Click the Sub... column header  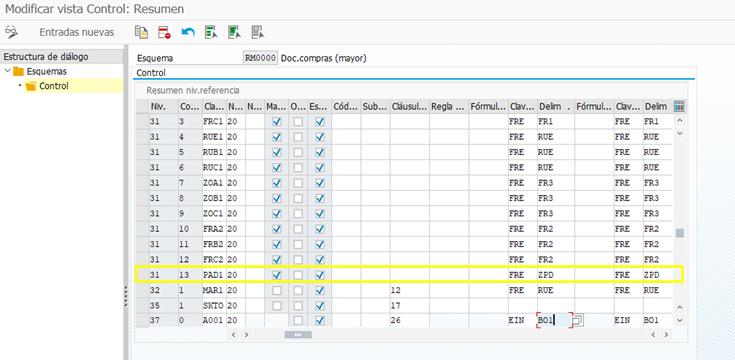(375, 107)
